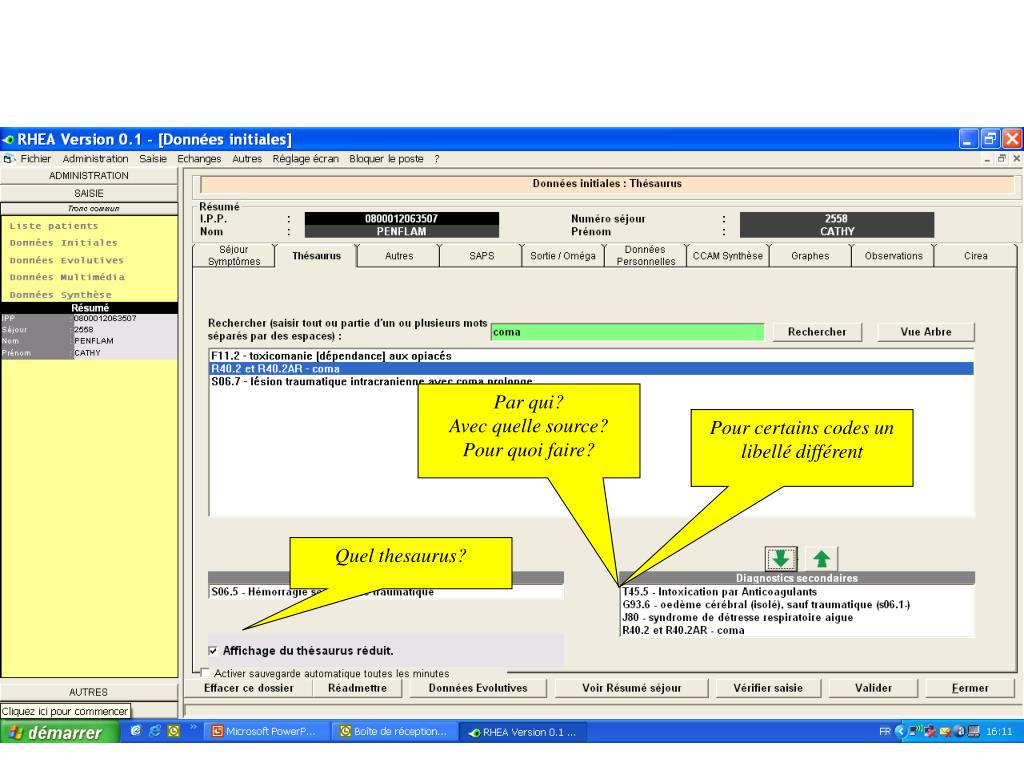This screenshot has height=768, width=1024.
Task: Open the Fichier menu
Action: (35, 159)
